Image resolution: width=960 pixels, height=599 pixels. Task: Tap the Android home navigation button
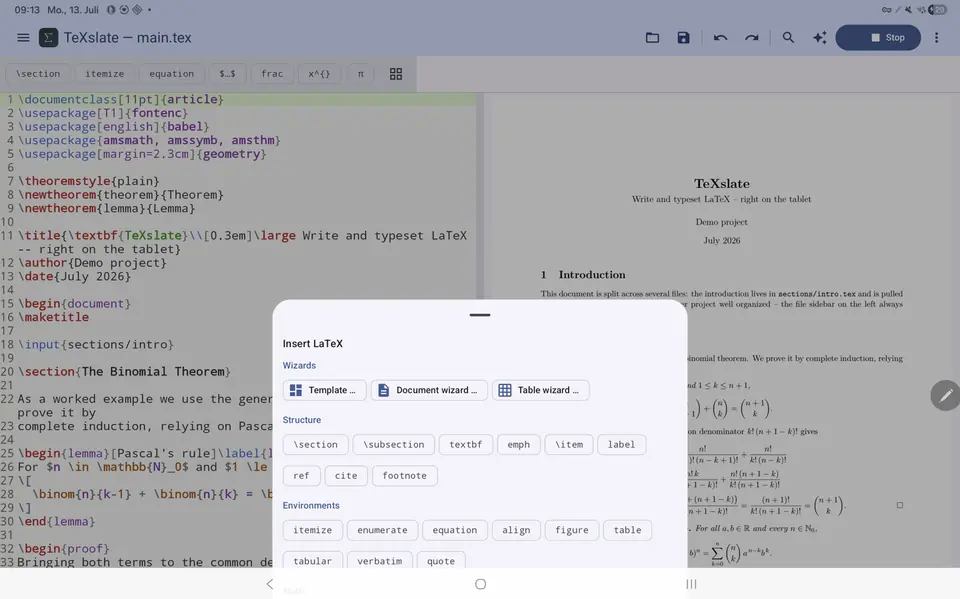(x=481, y=584)
